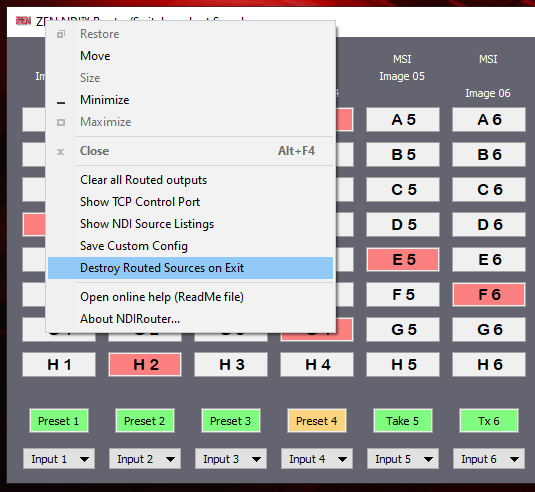This screenshot has width=535, height=492.
Task: Open the Input 4 dropdown
Action: click(x=317, y=459)
